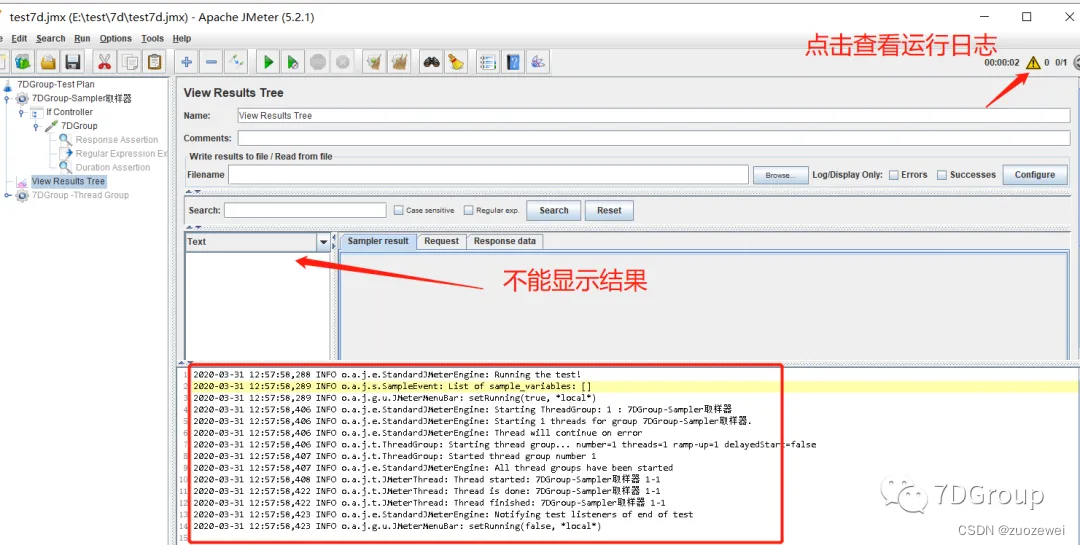The height and width of the screenshot is (545, 1080).
Task: Open the Tools menu
Action: point(153,39)
